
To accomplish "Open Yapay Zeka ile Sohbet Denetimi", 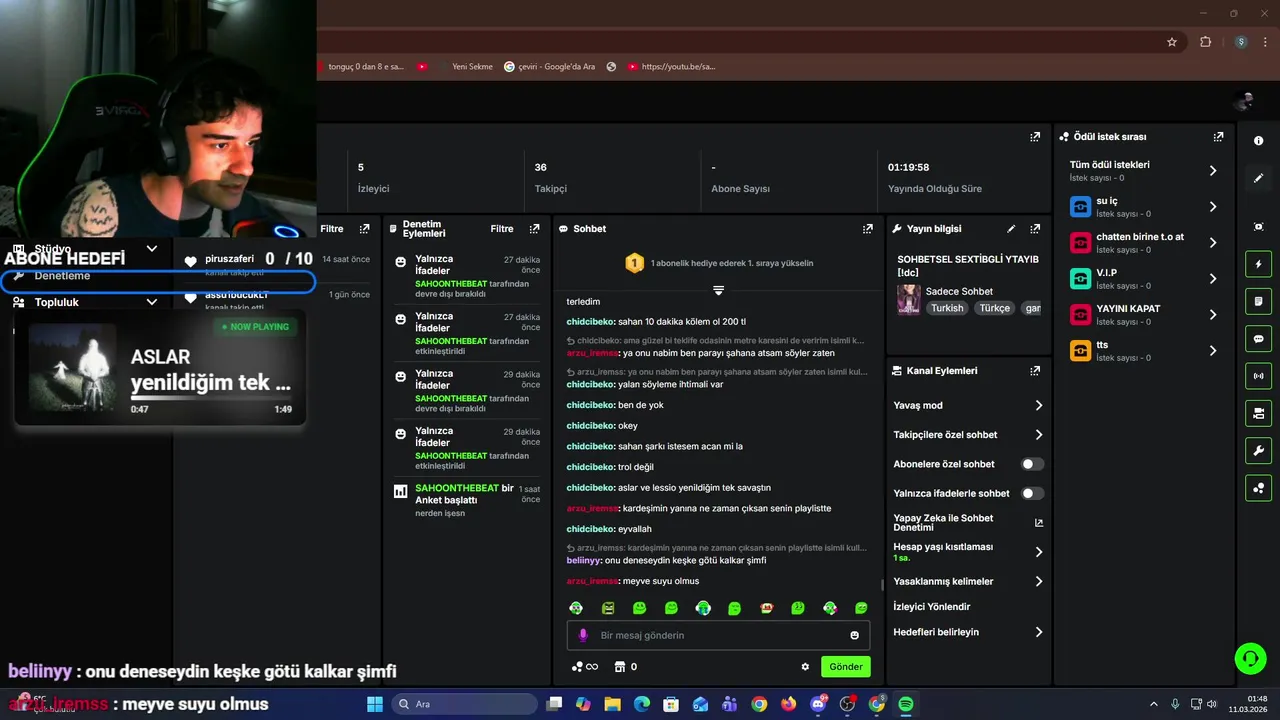I will (x=968, y=523).
